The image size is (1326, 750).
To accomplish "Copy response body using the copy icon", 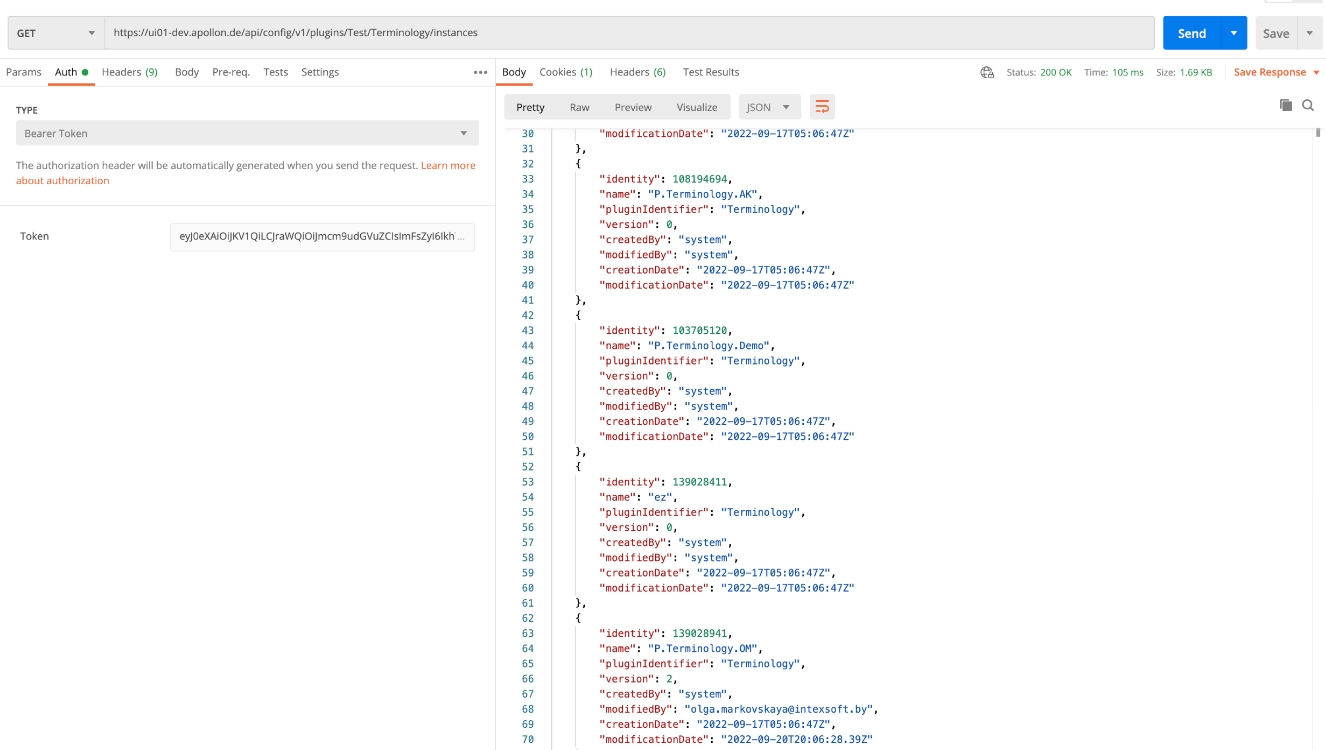I will 1286,105.
